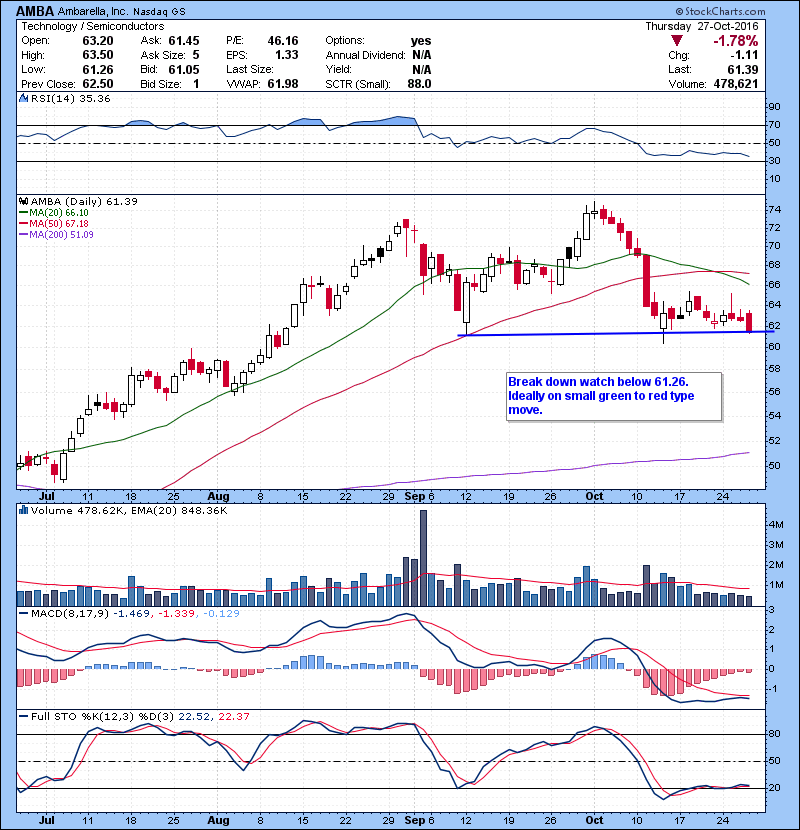Click the Aug label on the bottom date axis
Viewport: 800px width, 830px height.
pyautogui.click(x=218, y=820)
